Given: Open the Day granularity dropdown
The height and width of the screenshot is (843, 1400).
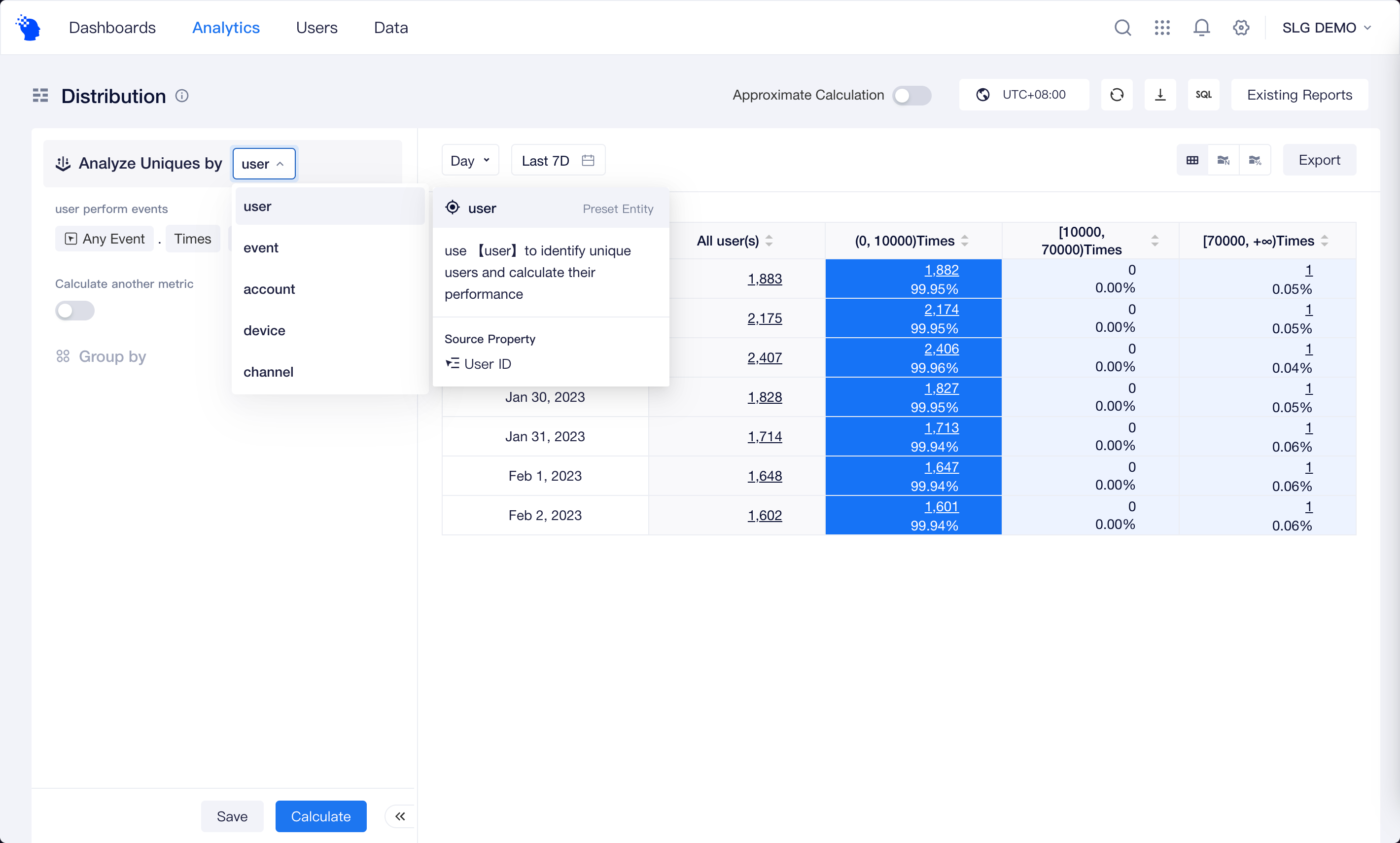Looking at the screenshot, I should point(470,160).
